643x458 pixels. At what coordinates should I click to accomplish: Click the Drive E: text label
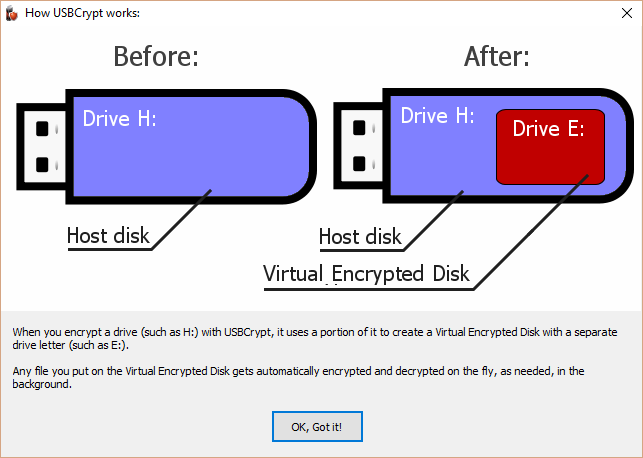point(549,129)
